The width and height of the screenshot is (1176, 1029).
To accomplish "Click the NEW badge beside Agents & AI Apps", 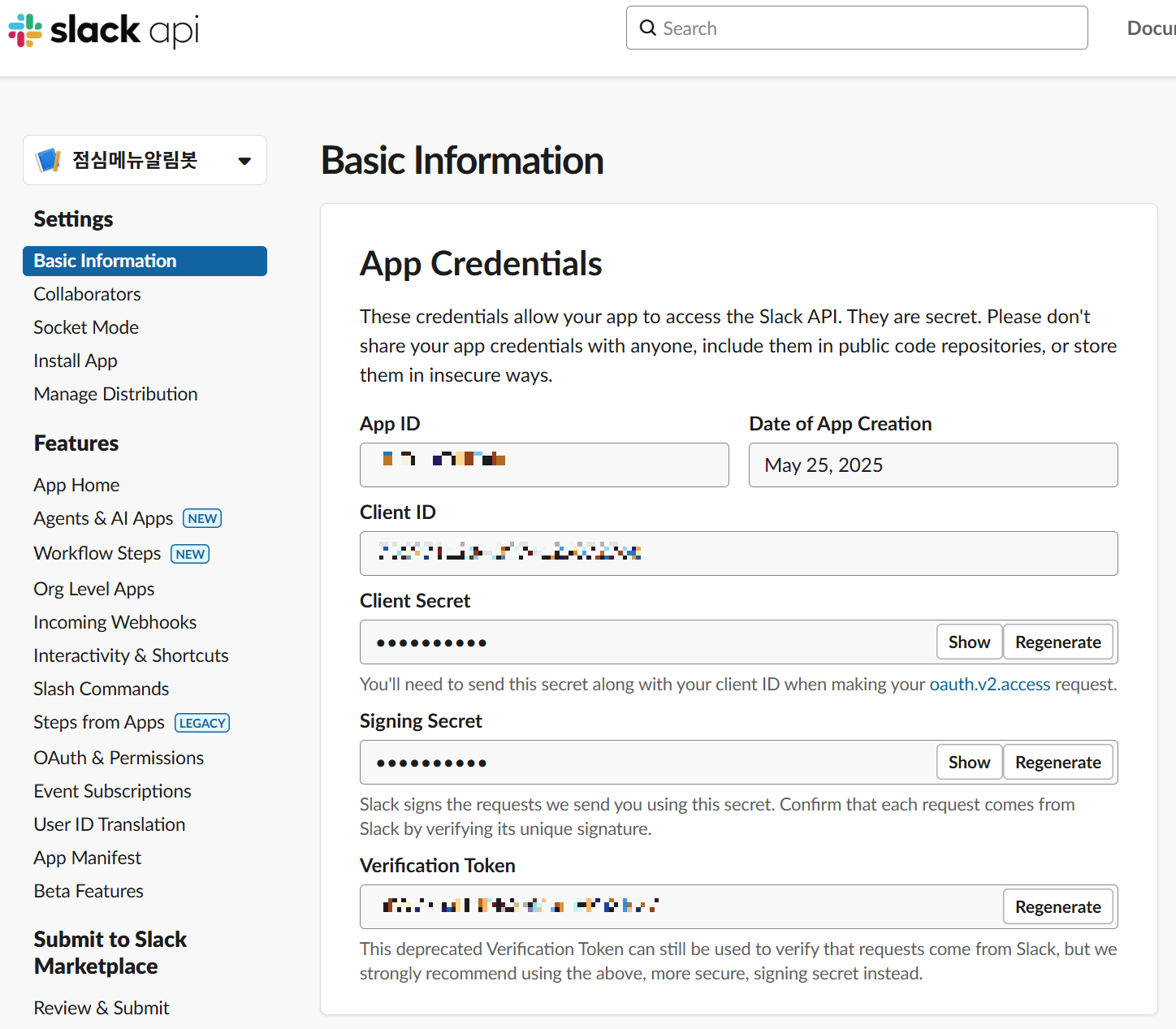I will click(202, 518).
